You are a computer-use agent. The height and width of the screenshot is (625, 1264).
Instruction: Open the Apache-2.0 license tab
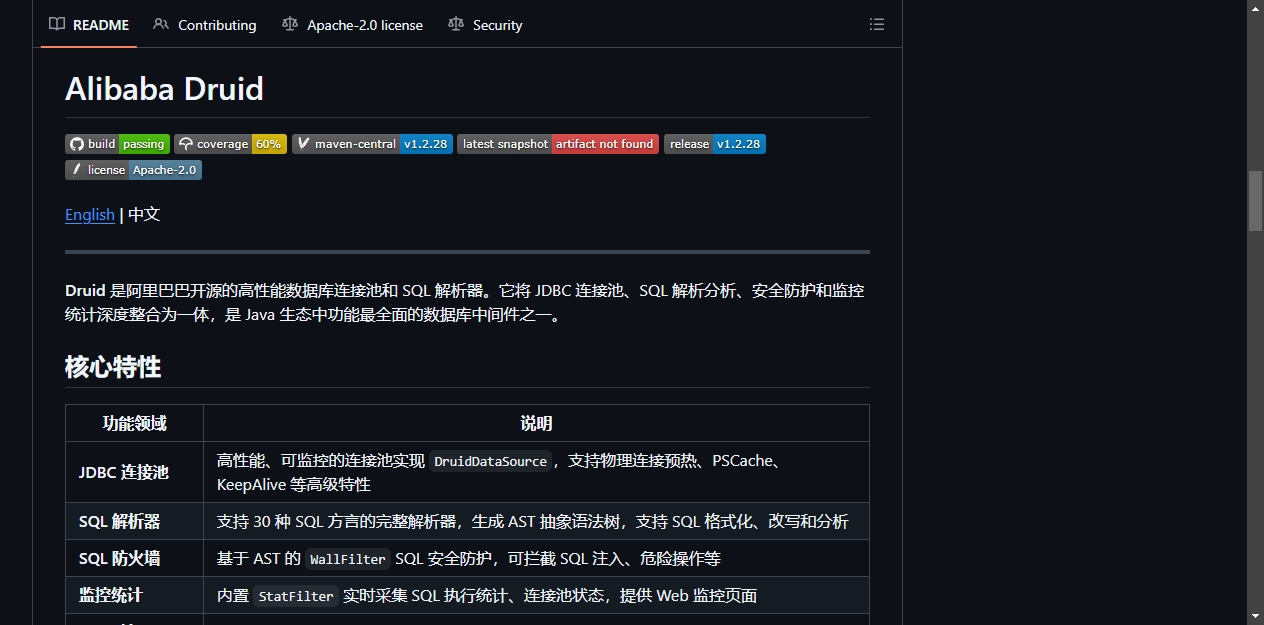click(x=352, y=25)
